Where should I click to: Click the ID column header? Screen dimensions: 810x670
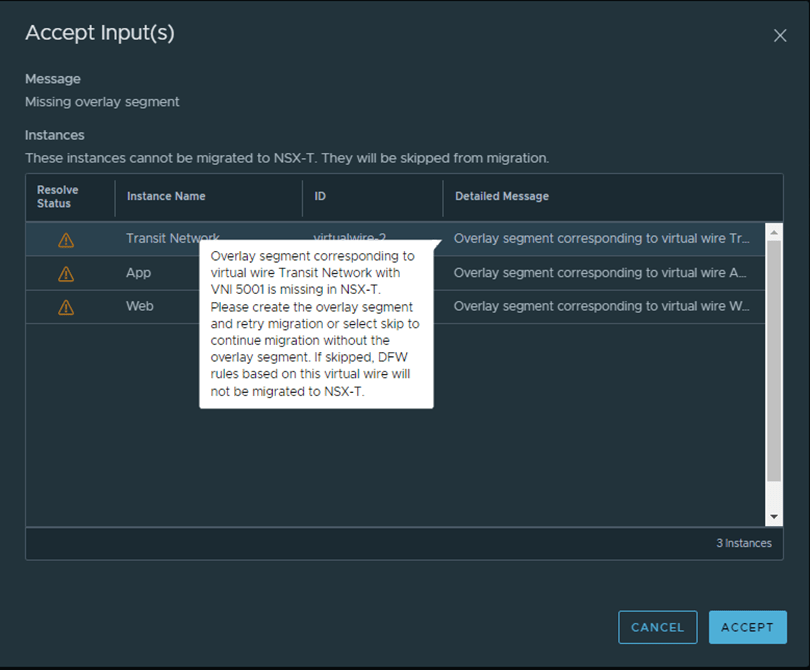320,197
